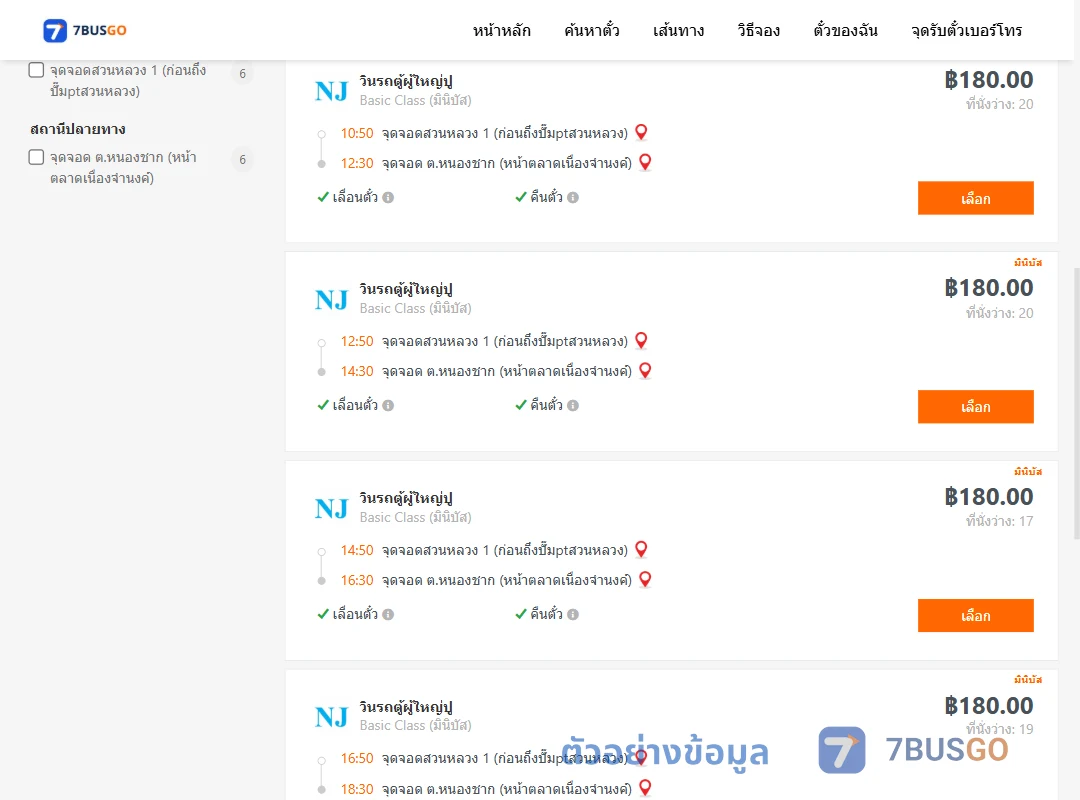The image size is (1080, 800).
Task: Open the ตั๋วของฉัน menu item
Action: [x=845, y=30]
